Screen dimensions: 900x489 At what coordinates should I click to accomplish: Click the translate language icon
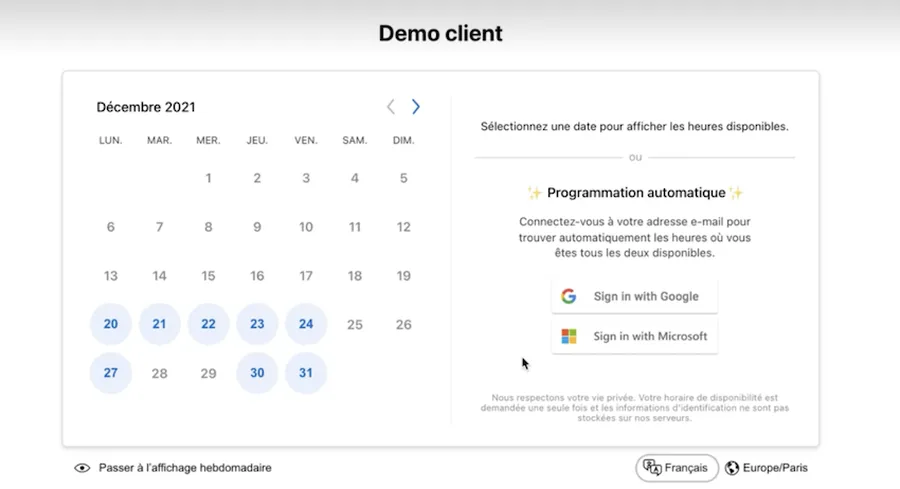coord(652,467)
